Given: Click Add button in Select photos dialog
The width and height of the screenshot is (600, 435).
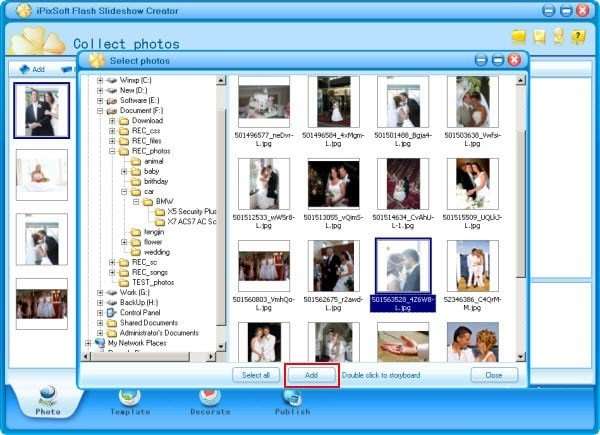Looking at the screenshot, I should (311, 374).
